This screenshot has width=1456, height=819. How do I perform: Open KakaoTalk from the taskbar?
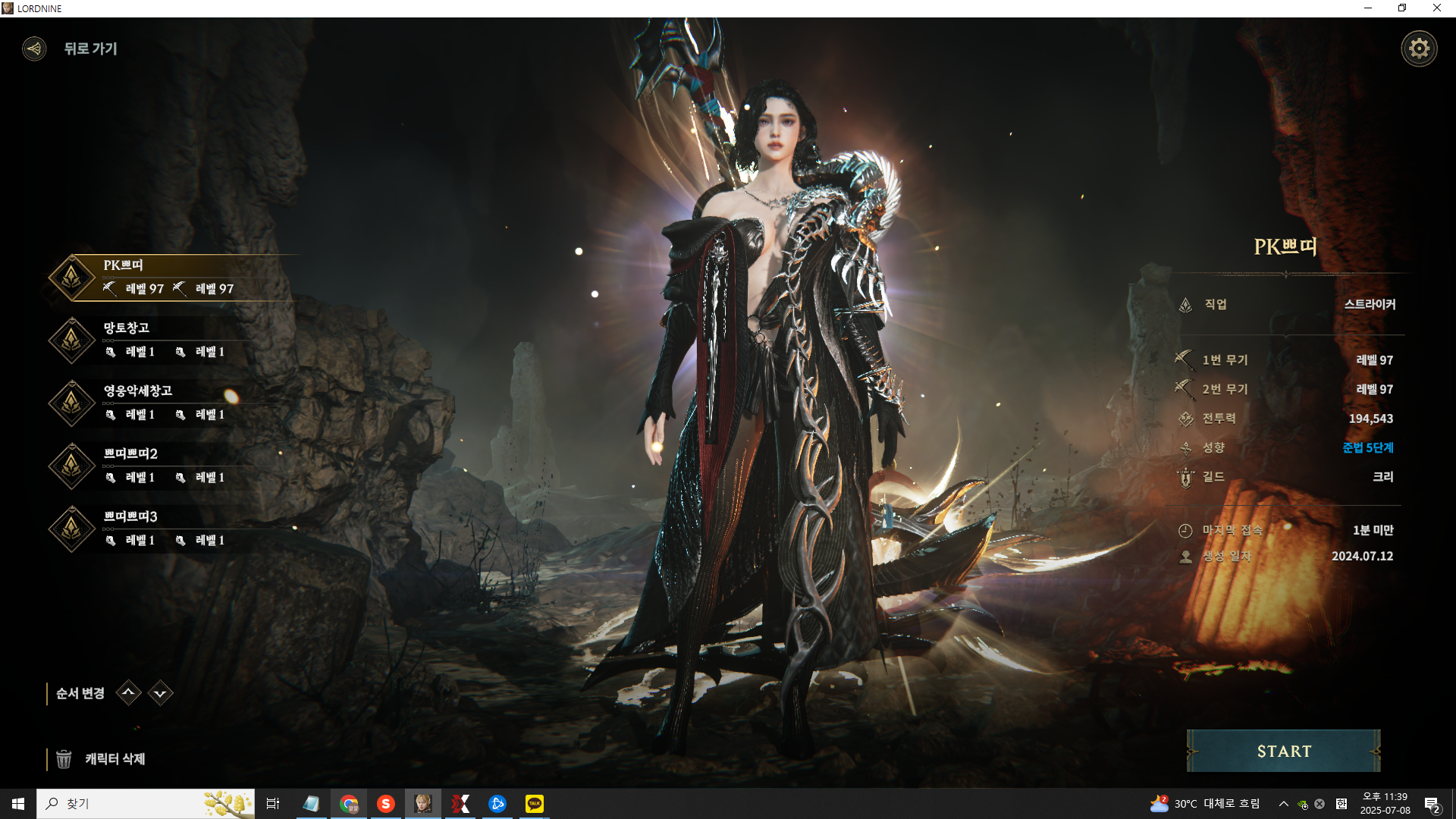click(x=535, y=804)
